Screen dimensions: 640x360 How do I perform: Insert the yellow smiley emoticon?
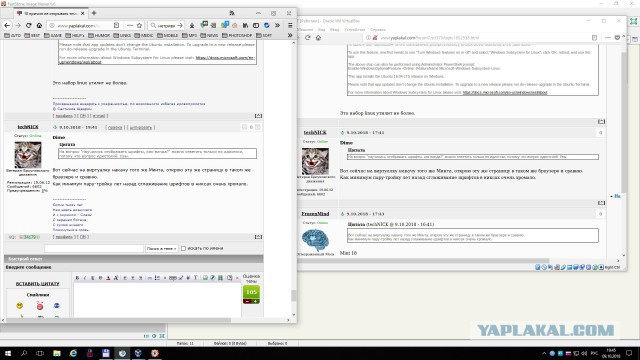click(20, 306)
